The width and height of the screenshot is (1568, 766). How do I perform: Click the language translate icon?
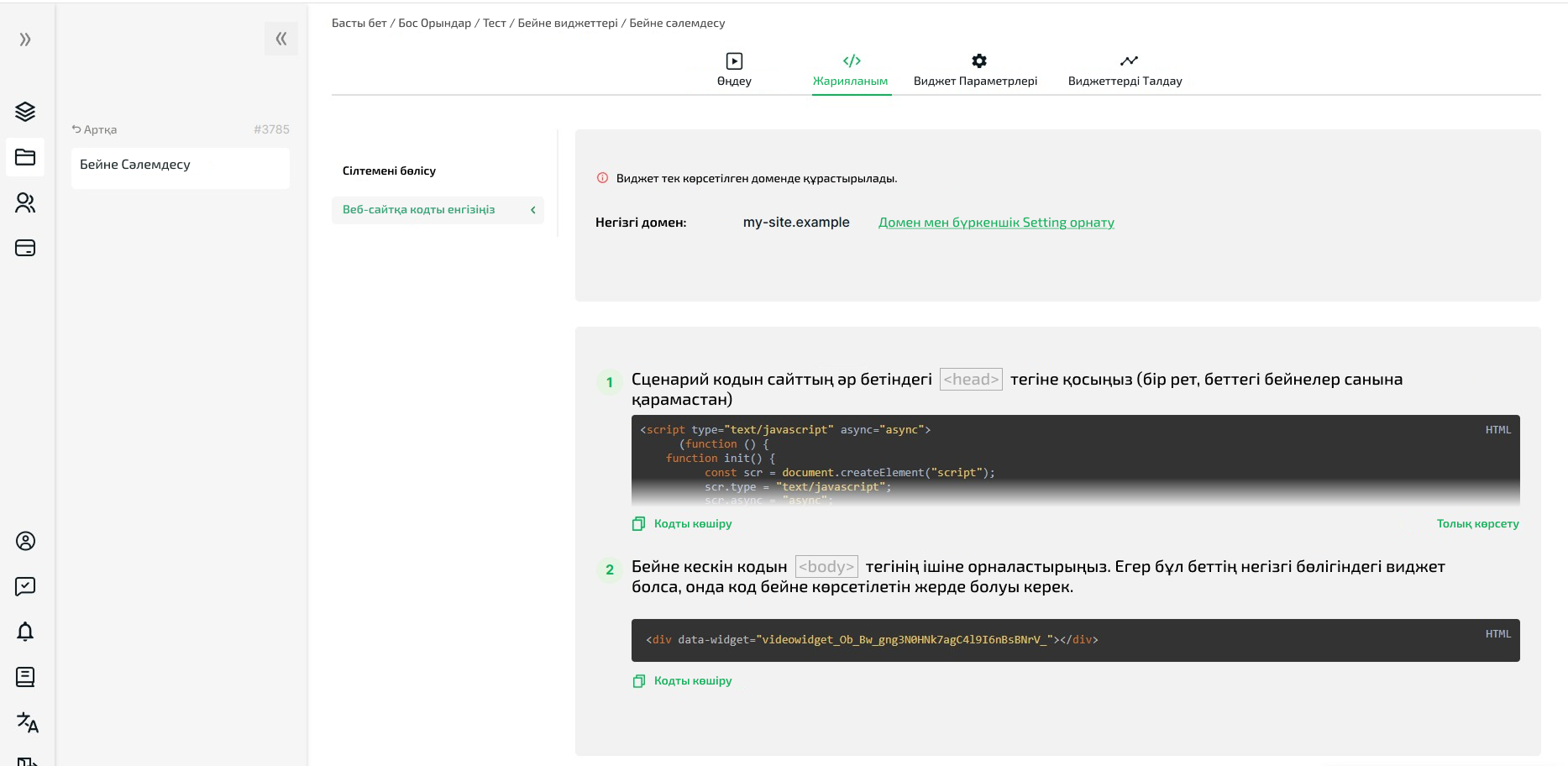(x=27, y=722)
